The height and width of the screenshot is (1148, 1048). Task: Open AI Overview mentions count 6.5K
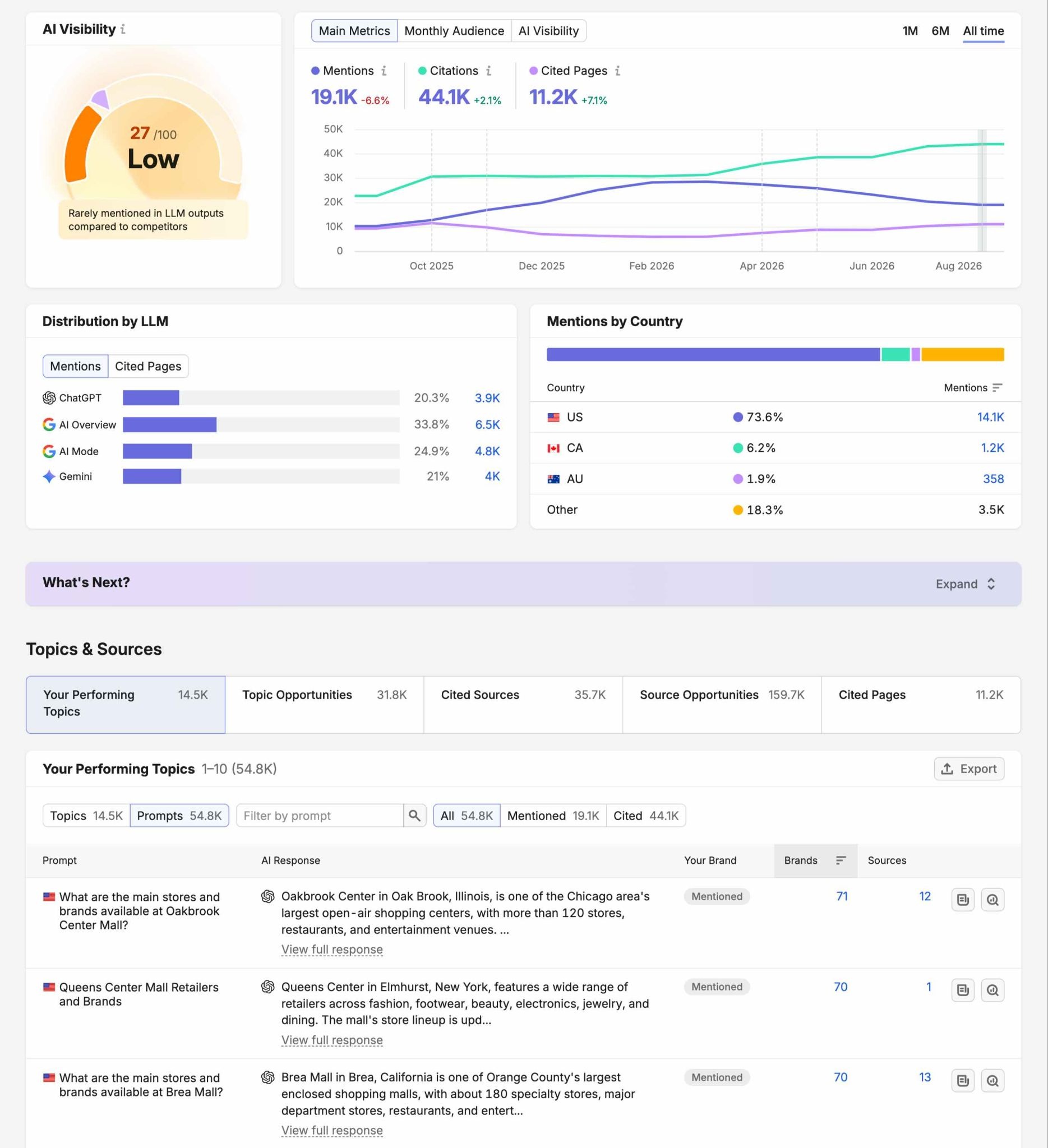tap(487, 425)
